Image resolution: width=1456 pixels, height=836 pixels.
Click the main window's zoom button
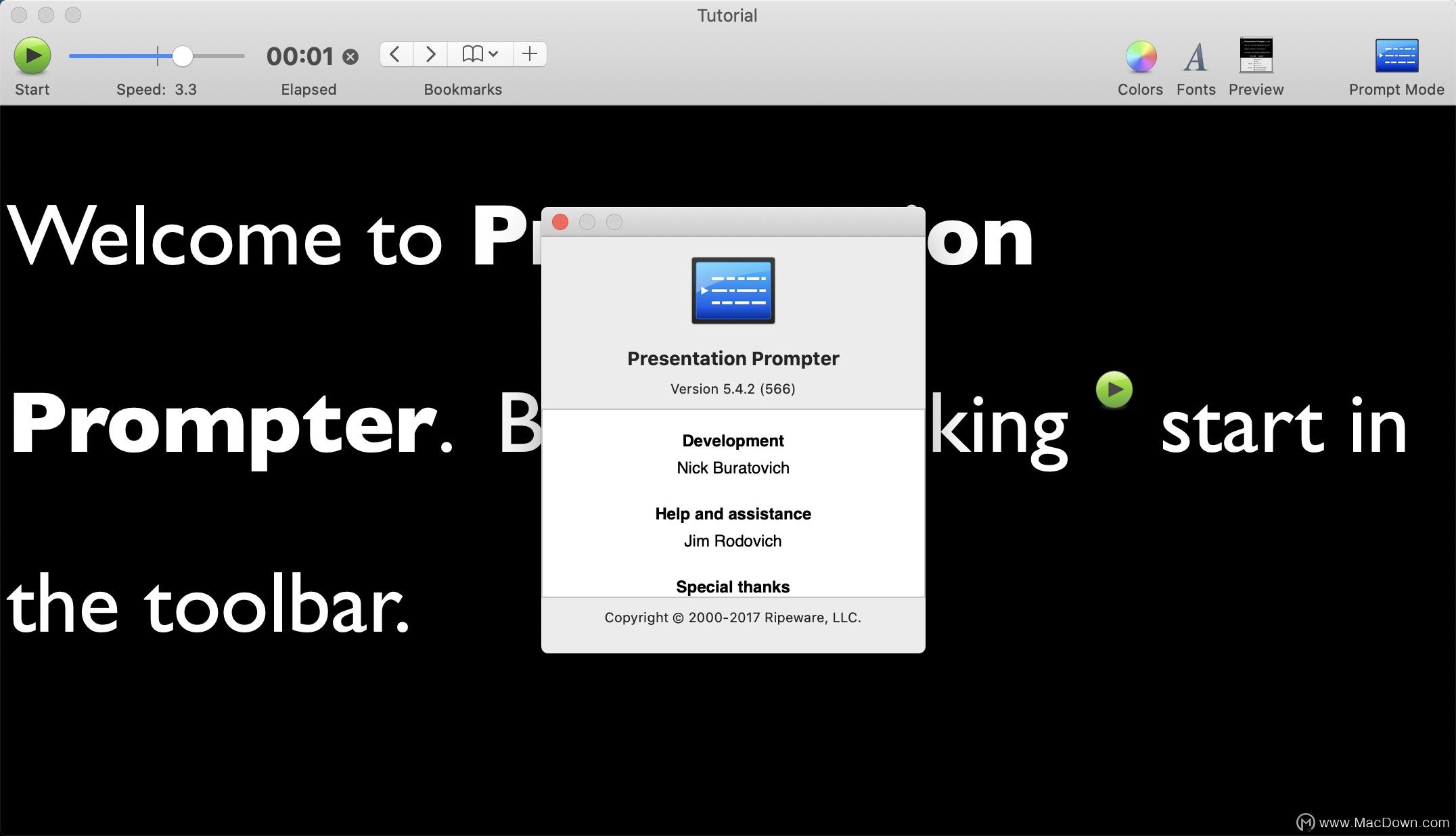click(x=73, y=15)
